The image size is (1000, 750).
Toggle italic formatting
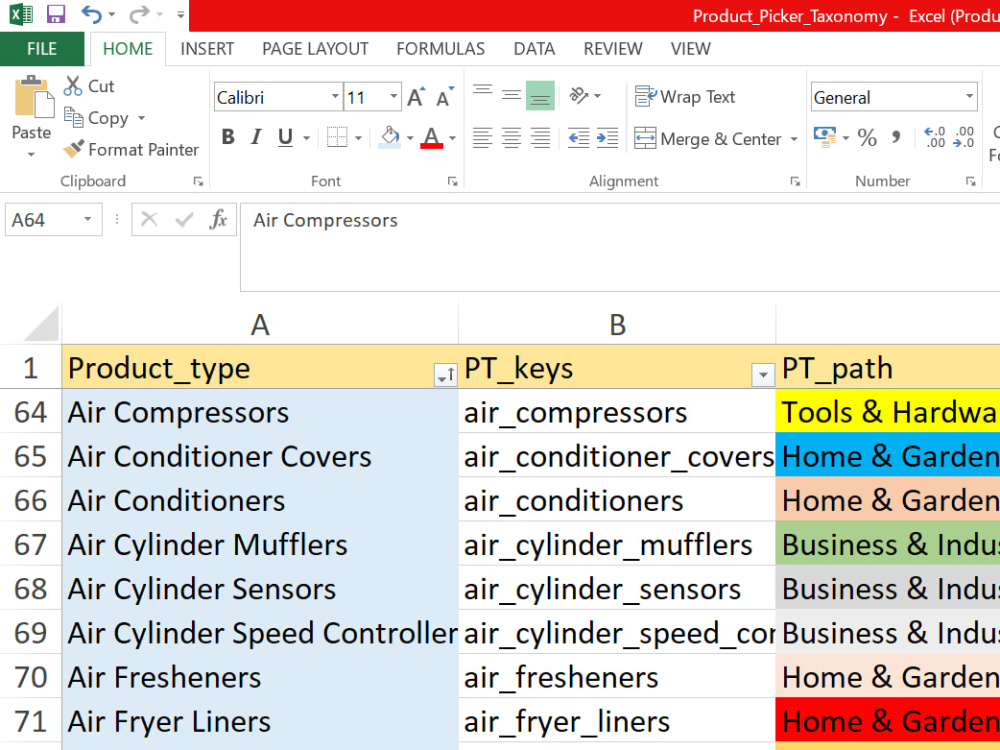point(256,137)
